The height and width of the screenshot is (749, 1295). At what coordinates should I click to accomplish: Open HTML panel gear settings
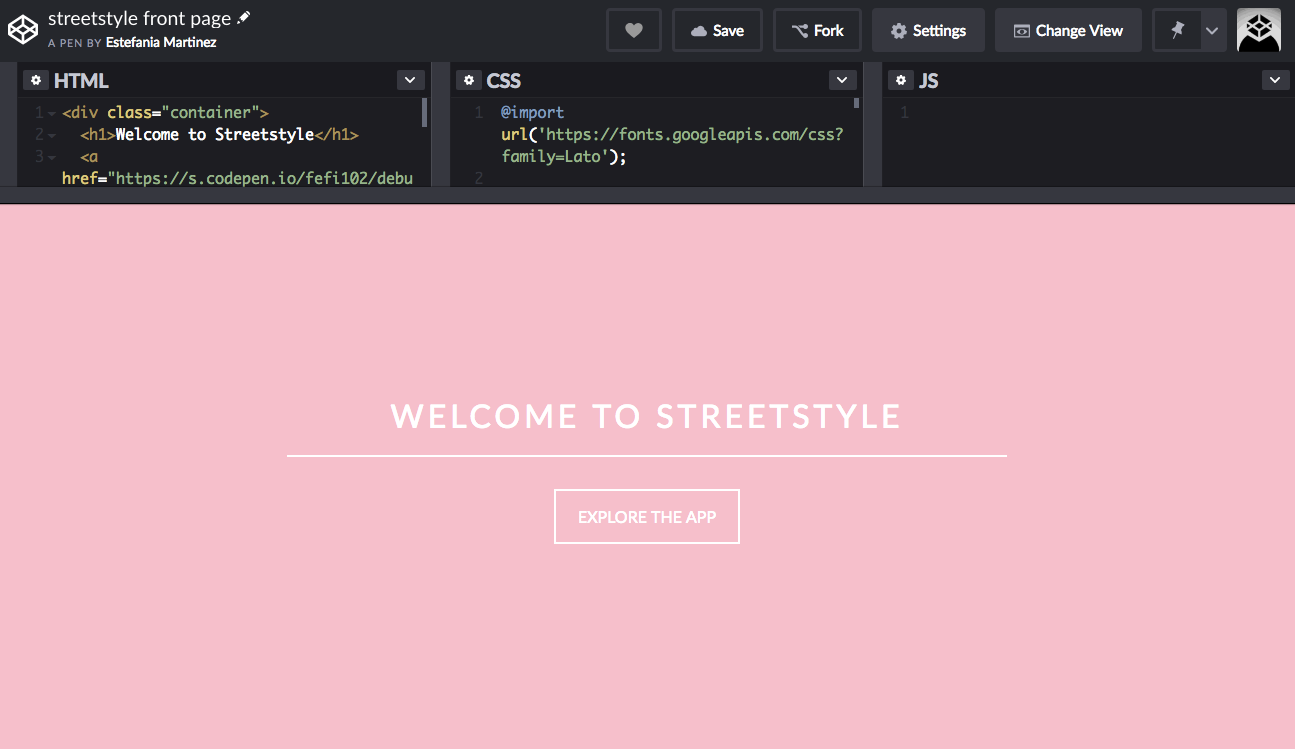point(36,80)
